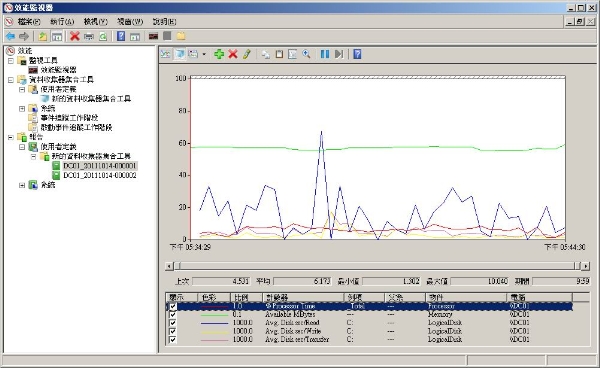Click the time range right scroll arrow

point(585,266)
